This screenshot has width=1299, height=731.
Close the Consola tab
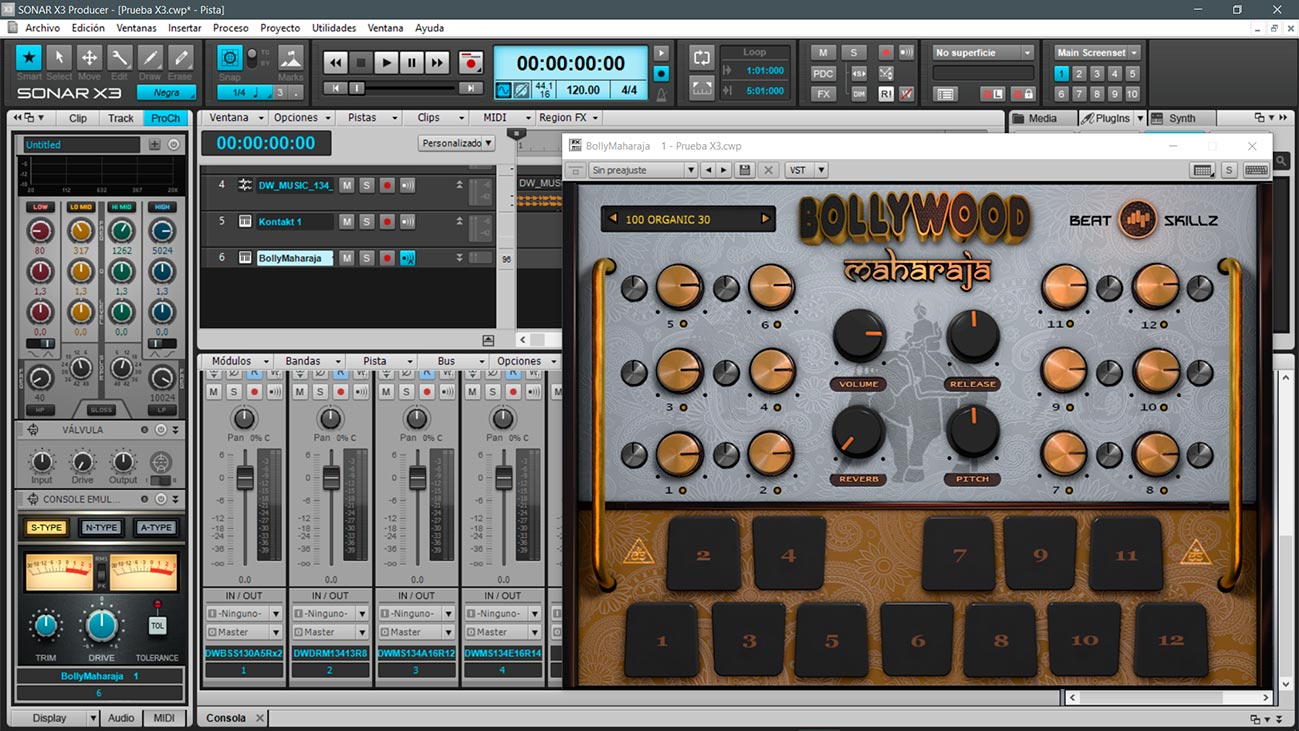260,718
